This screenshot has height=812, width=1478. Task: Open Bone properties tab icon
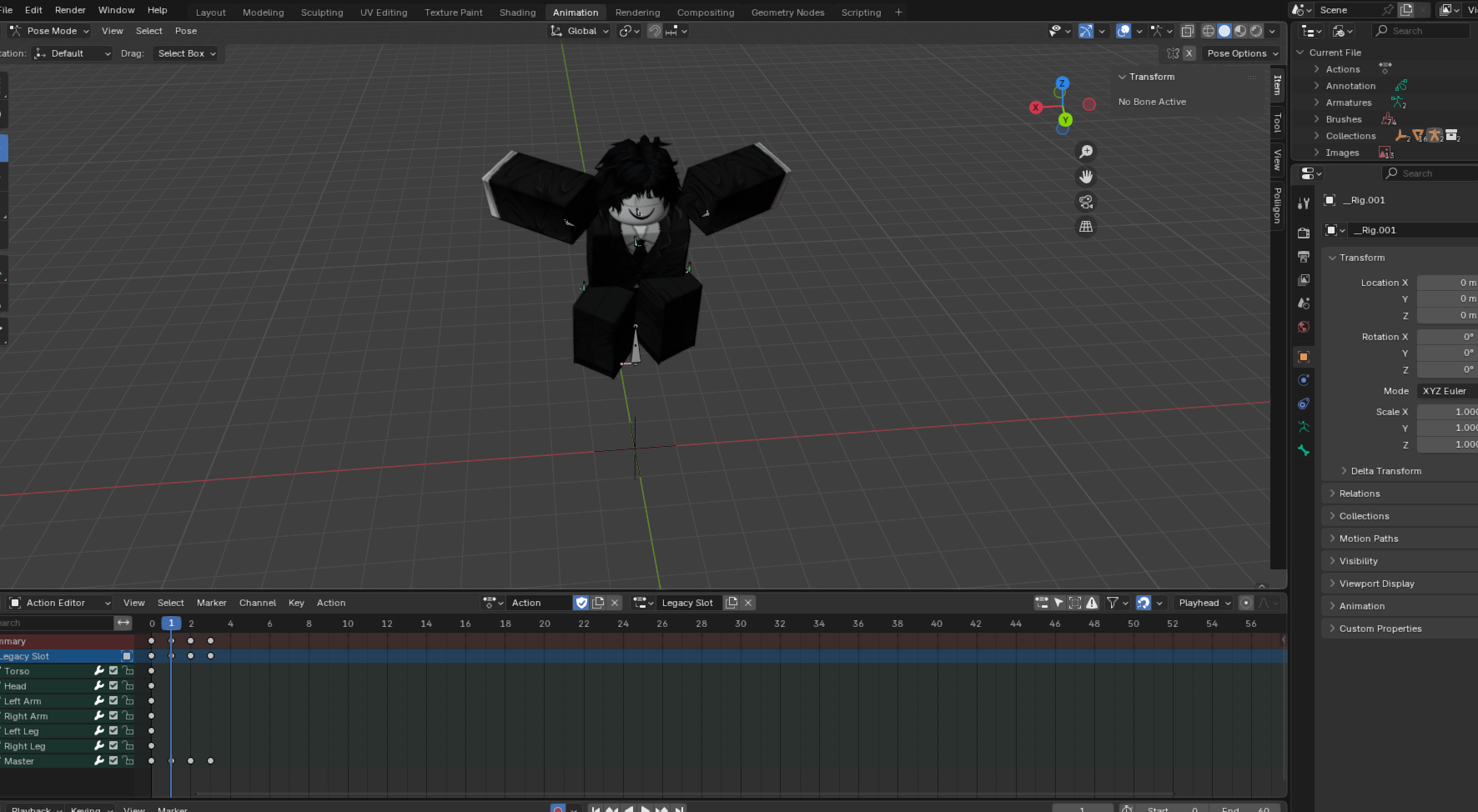pyautogui.click(x=1304, y=450)
